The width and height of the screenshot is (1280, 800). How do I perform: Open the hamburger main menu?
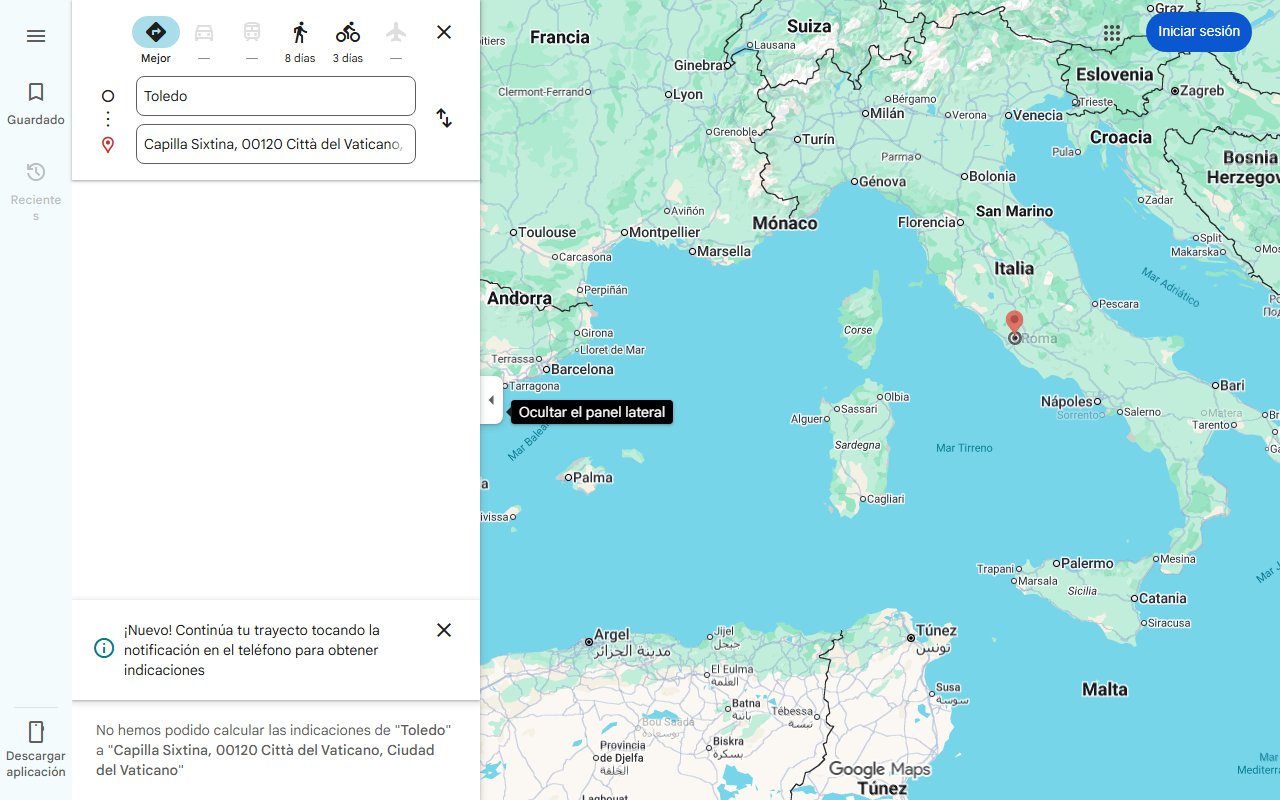[36, 36]
